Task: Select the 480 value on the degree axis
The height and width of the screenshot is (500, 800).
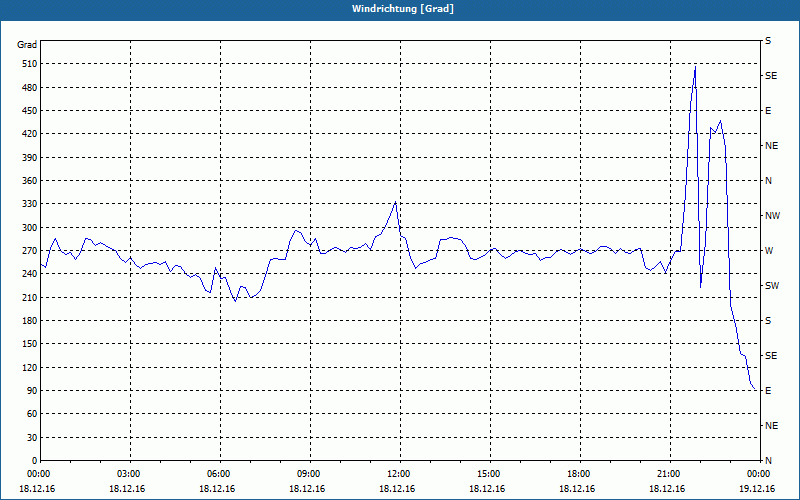Action: pyautogui.click(x=30, y=88)
